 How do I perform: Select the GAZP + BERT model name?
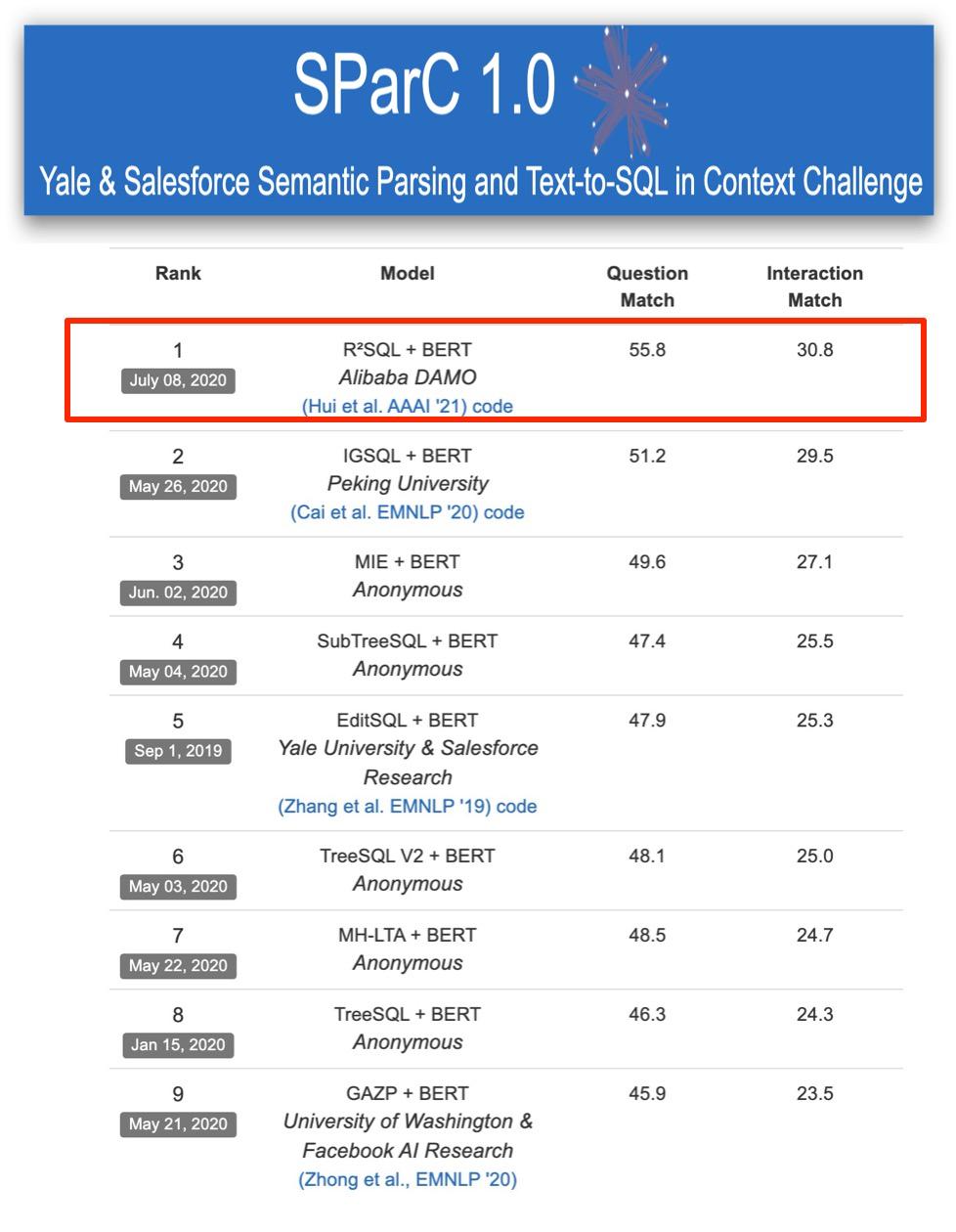coord(408,1093)
